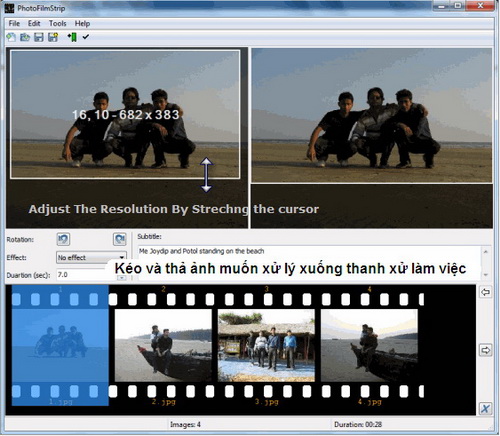Remove the selected picture with the X icon
The width and height of the screenshot is (500, 436).
[x=486, y=408]
